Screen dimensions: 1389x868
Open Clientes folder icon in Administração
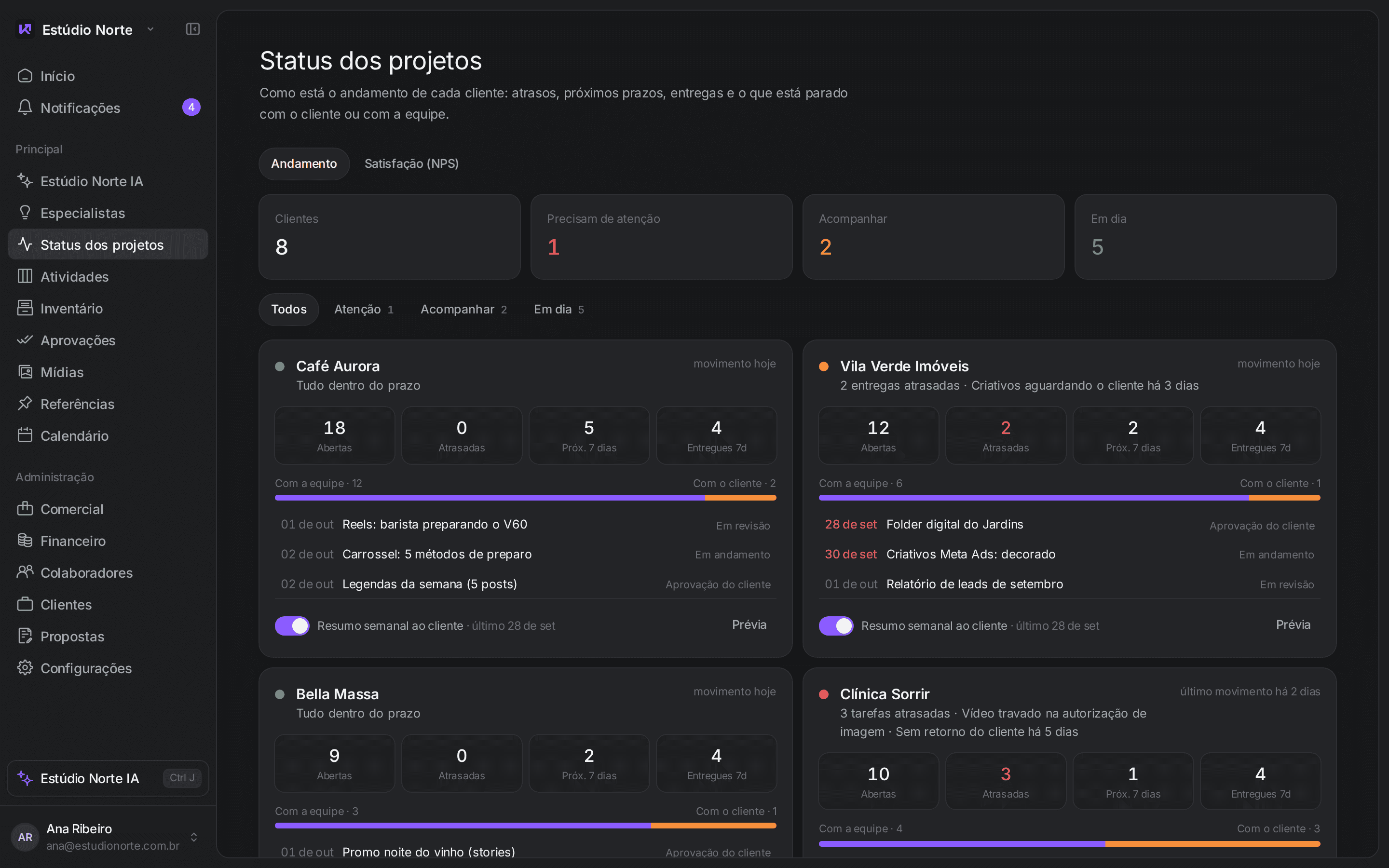pos(25,604)
